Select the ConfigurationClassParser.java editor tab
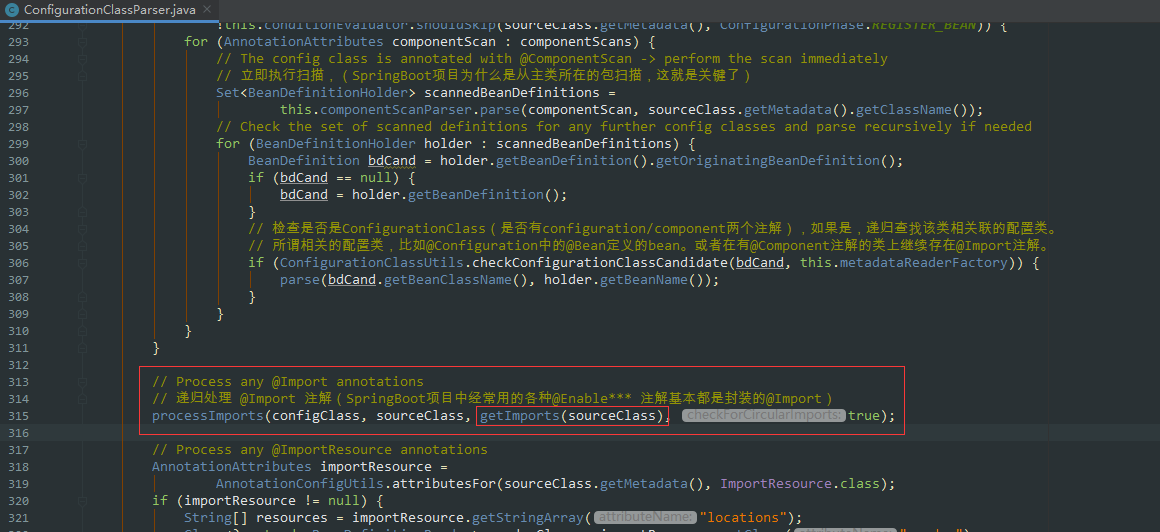This screenshot has height=532, width=1160. (109, 10)
